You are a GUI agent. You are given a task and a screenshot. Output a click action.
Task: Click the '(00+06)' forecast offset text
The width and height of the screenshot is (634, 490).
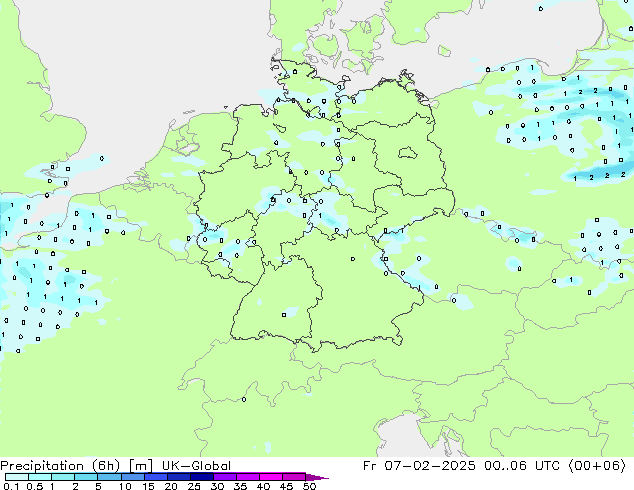click(x=597, y=466)
